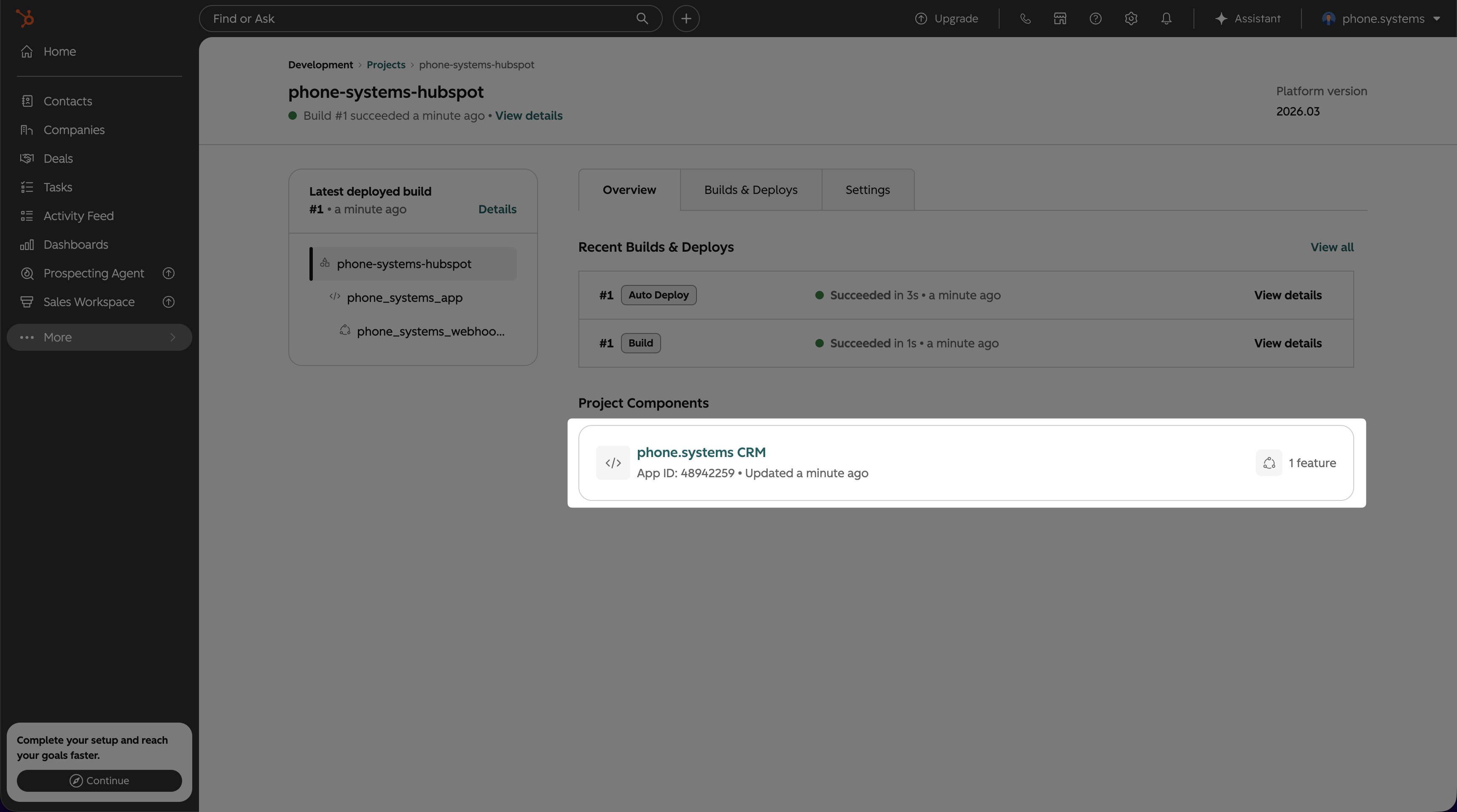
Task: Open Home in the sidebar
Action: pyautogui.click(x=60, y=51)
